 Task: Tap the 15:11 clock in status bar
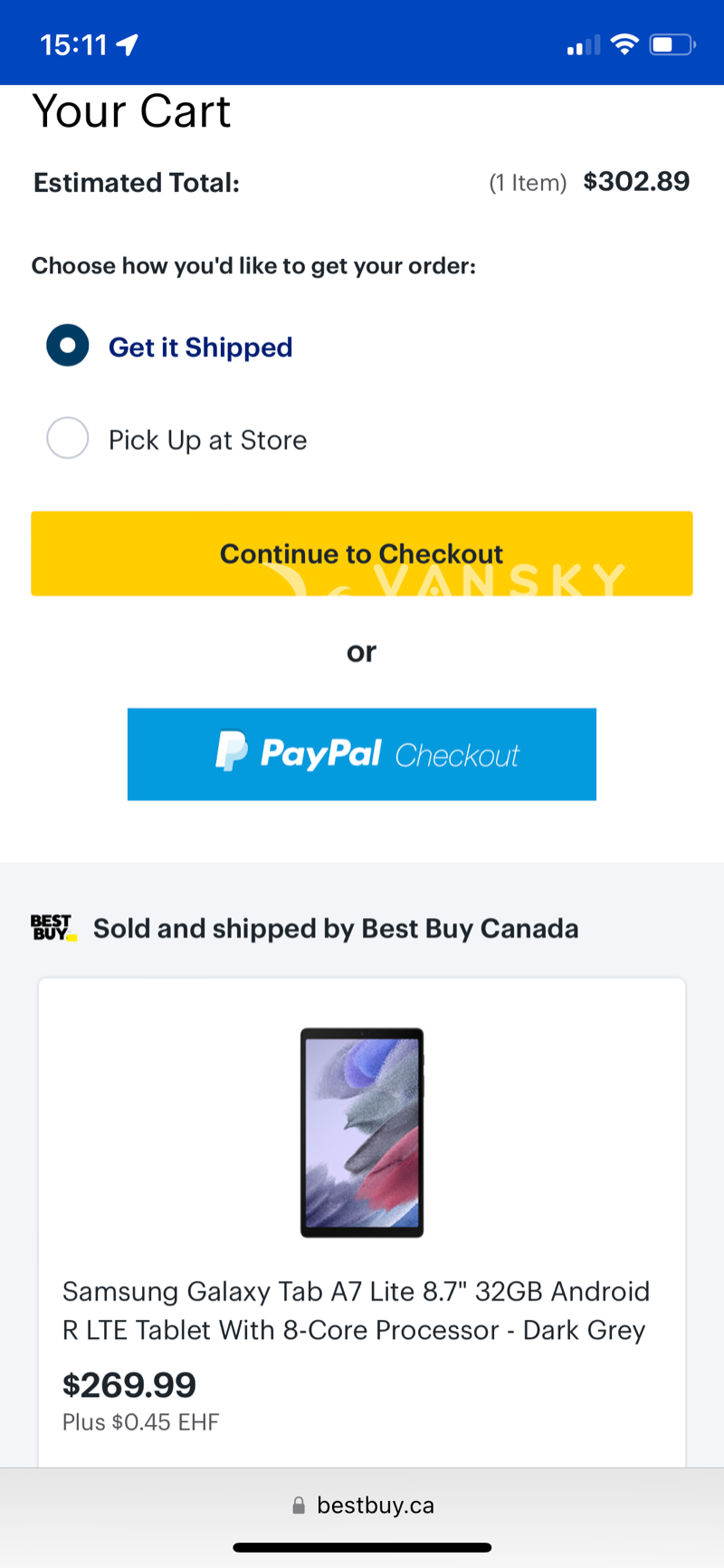click(73, 44)
